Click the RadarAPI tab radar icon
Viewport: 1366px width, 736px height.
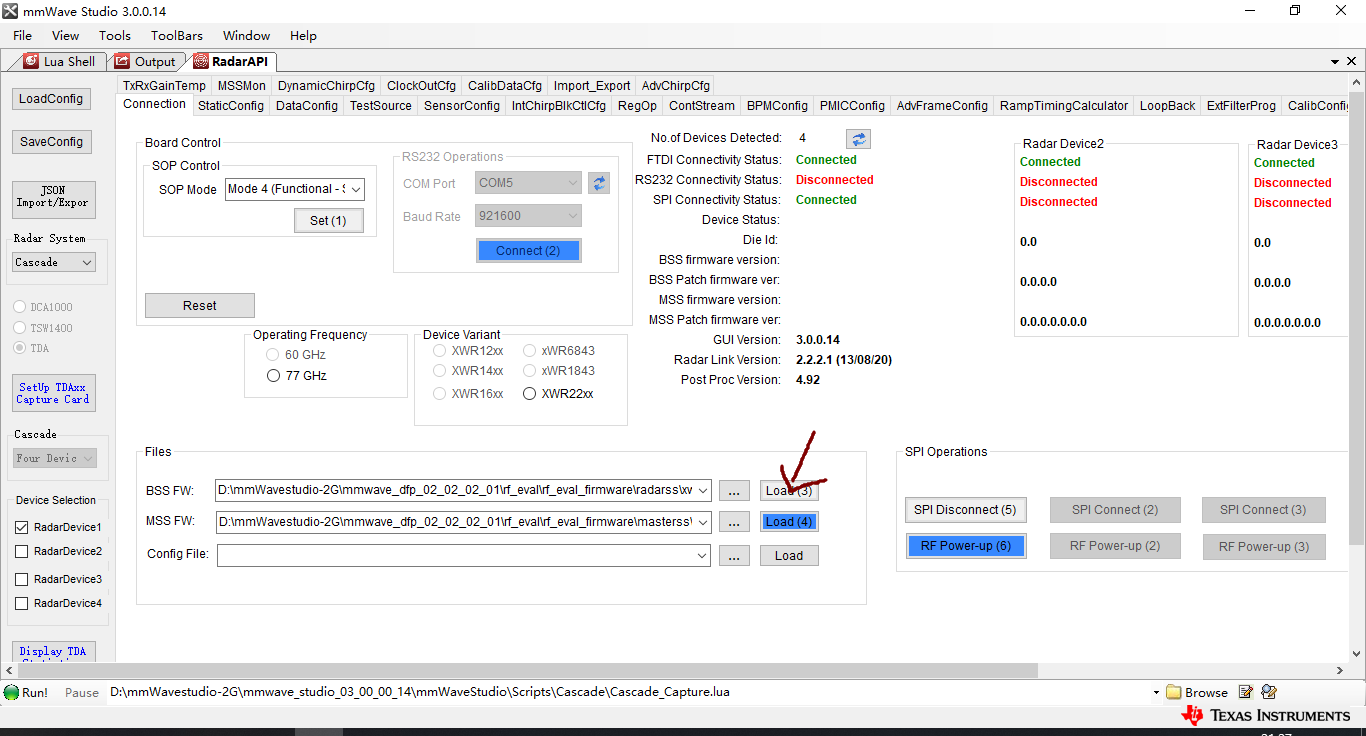tap(201, 62)
